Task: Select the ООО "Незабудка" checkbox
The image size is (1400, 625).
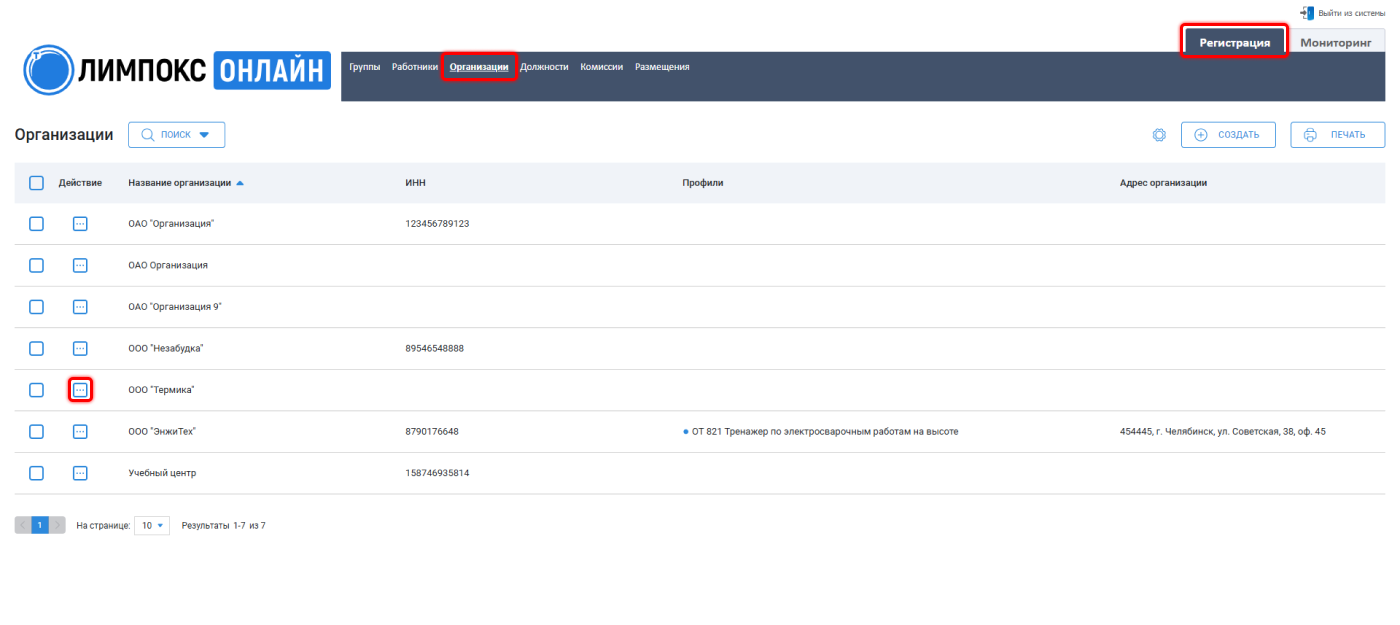Action: point(36,348)
